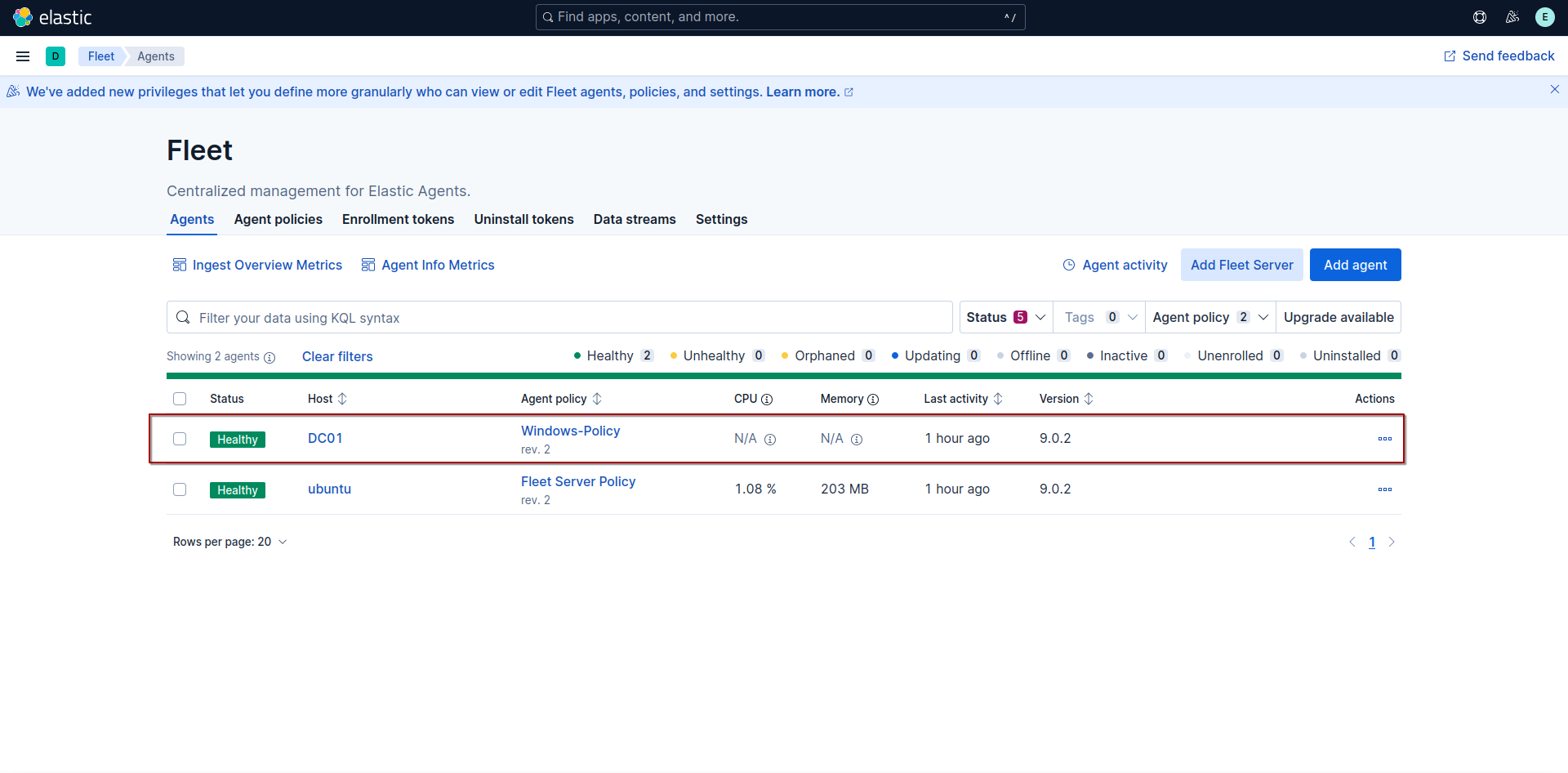Toggle the Upgrade available filter

[x=1339, y=317]
